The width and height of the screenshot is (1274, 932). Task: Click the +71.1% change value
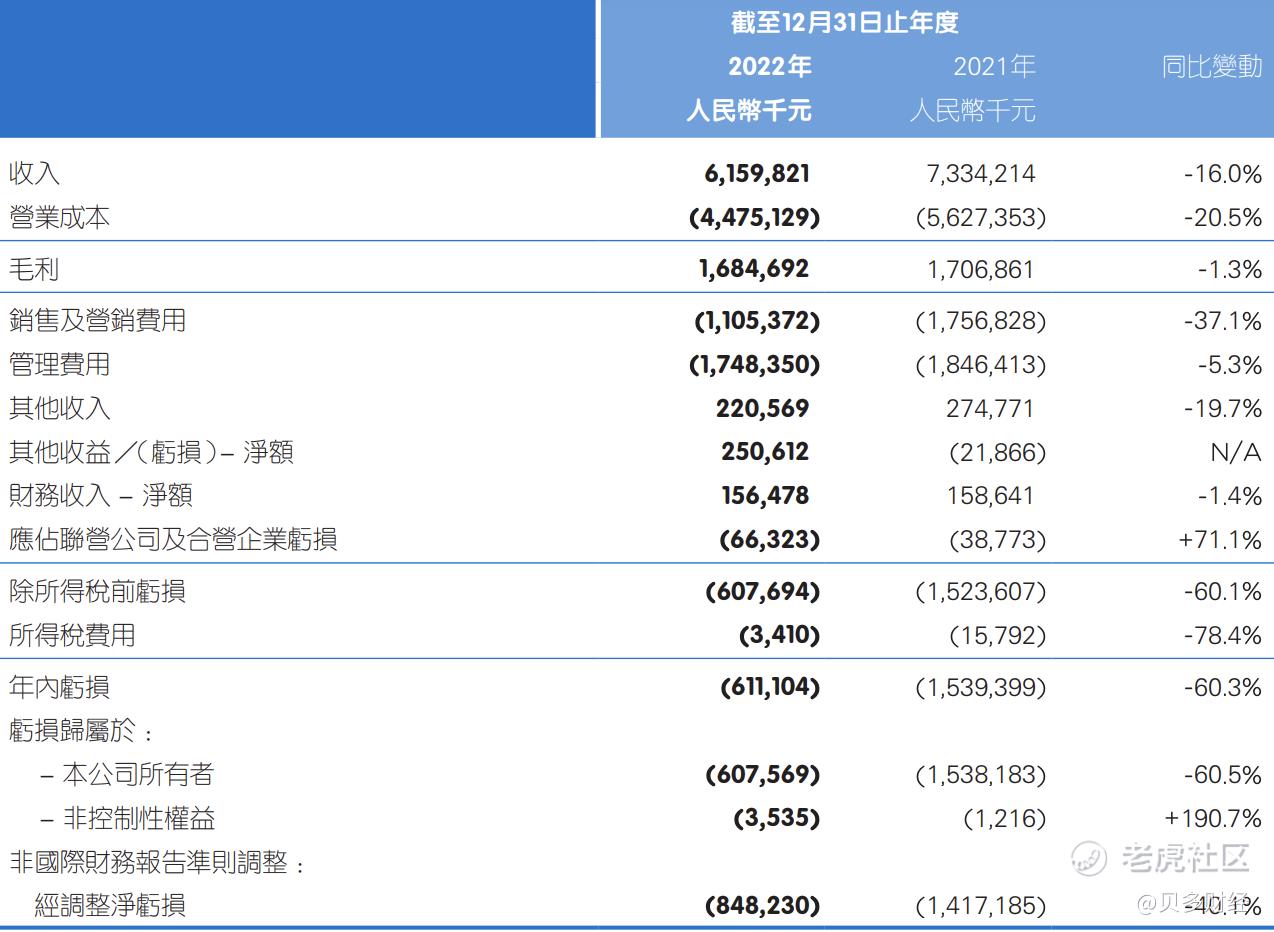coord(1221,540)
